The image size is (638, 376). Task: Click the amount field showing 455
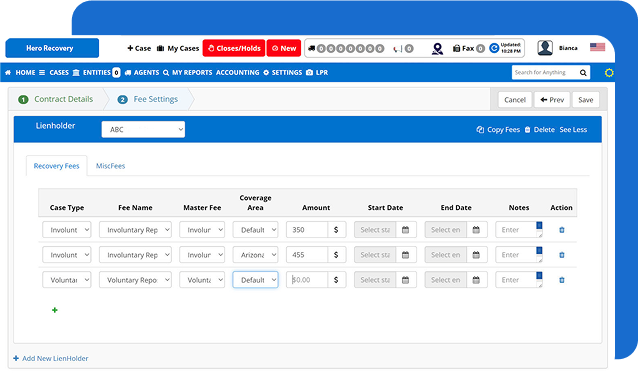(307, 255)
